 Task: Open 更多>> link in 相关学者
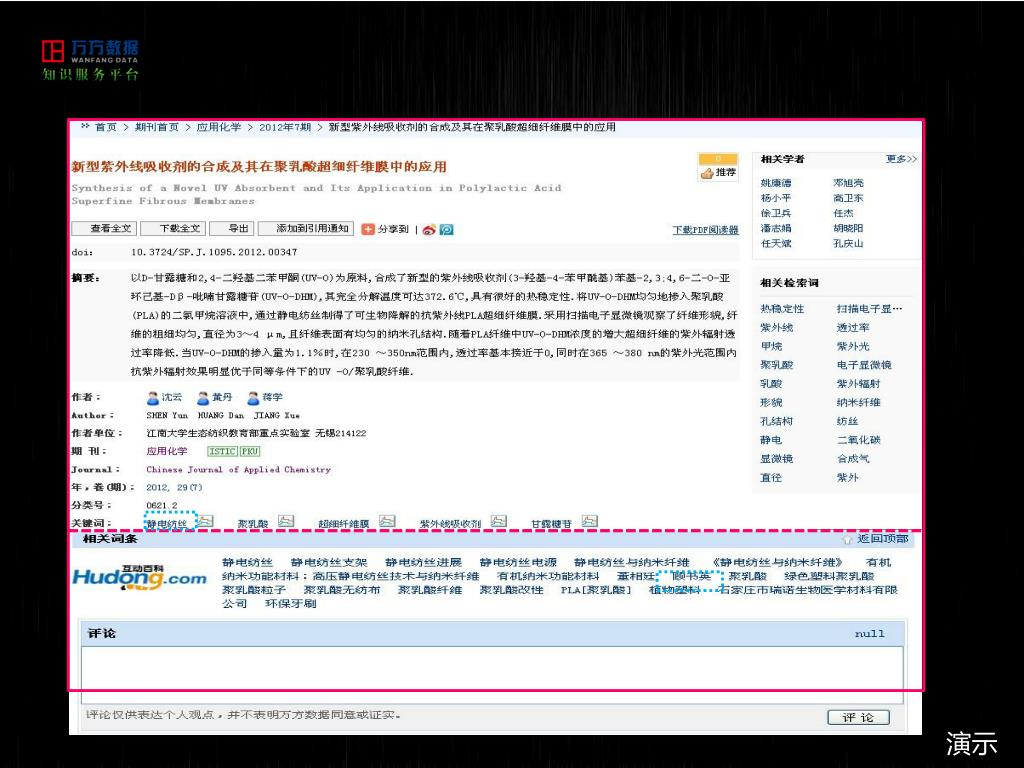click(901, 159)
